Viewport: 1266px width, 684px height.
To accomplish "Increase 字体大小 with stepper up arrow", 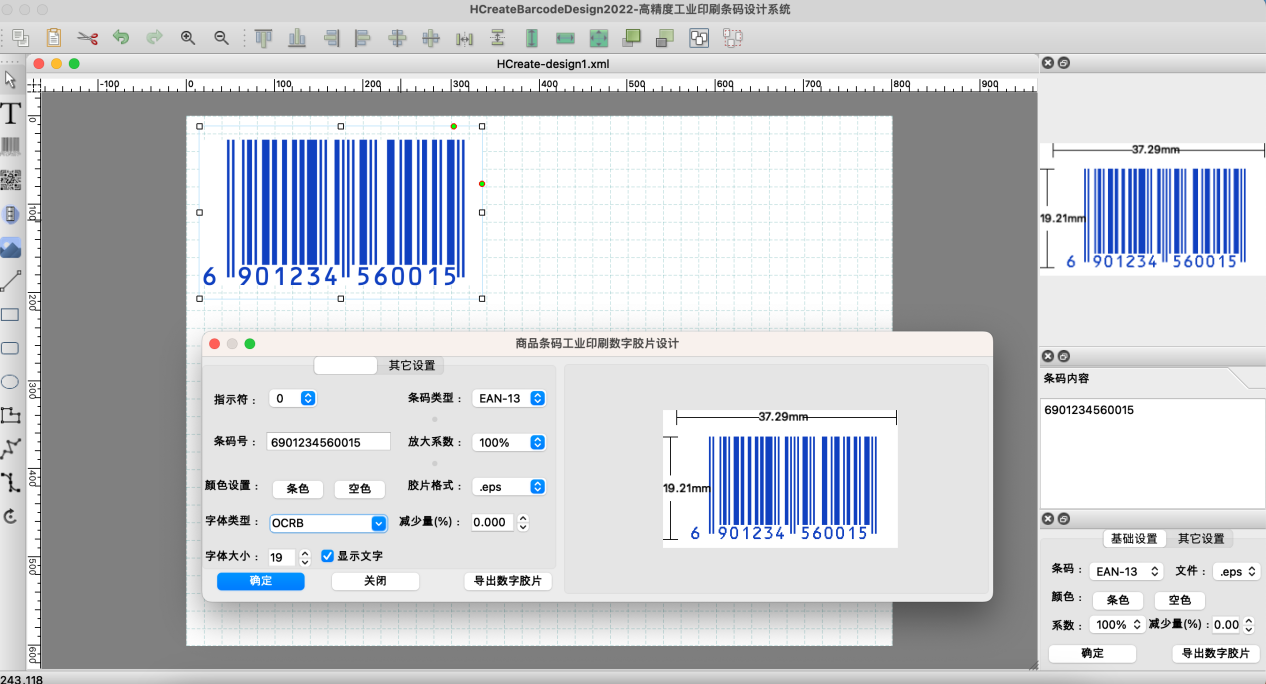I will (x=305, y=552).
